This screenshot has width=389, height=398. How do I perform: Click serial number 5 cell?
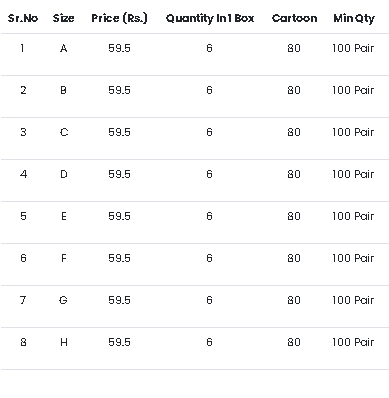(23, 216)
